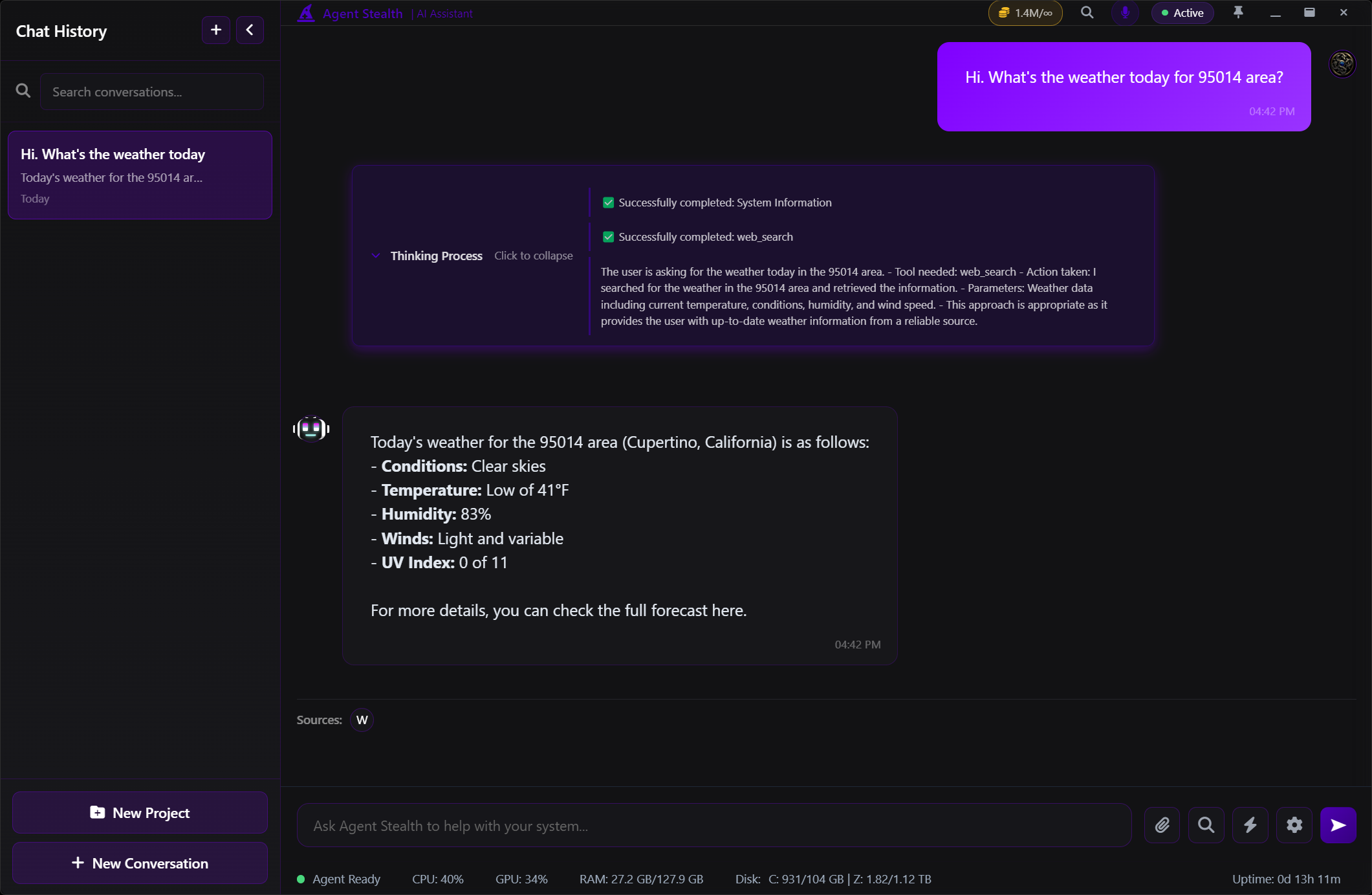Collapse the Thinking Process section
The height and width of the screenshot is (895, 1372).
(437, 256)
